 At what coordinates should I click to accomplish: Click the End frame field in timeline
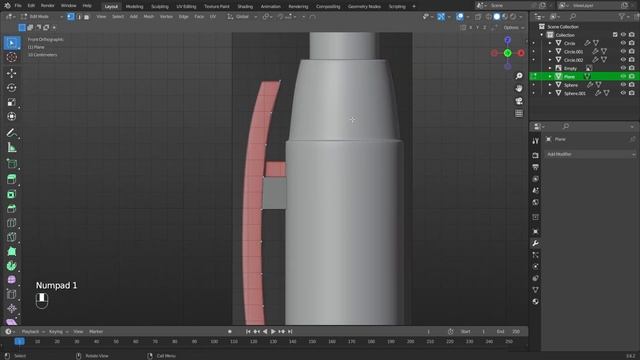click(509, 332)
